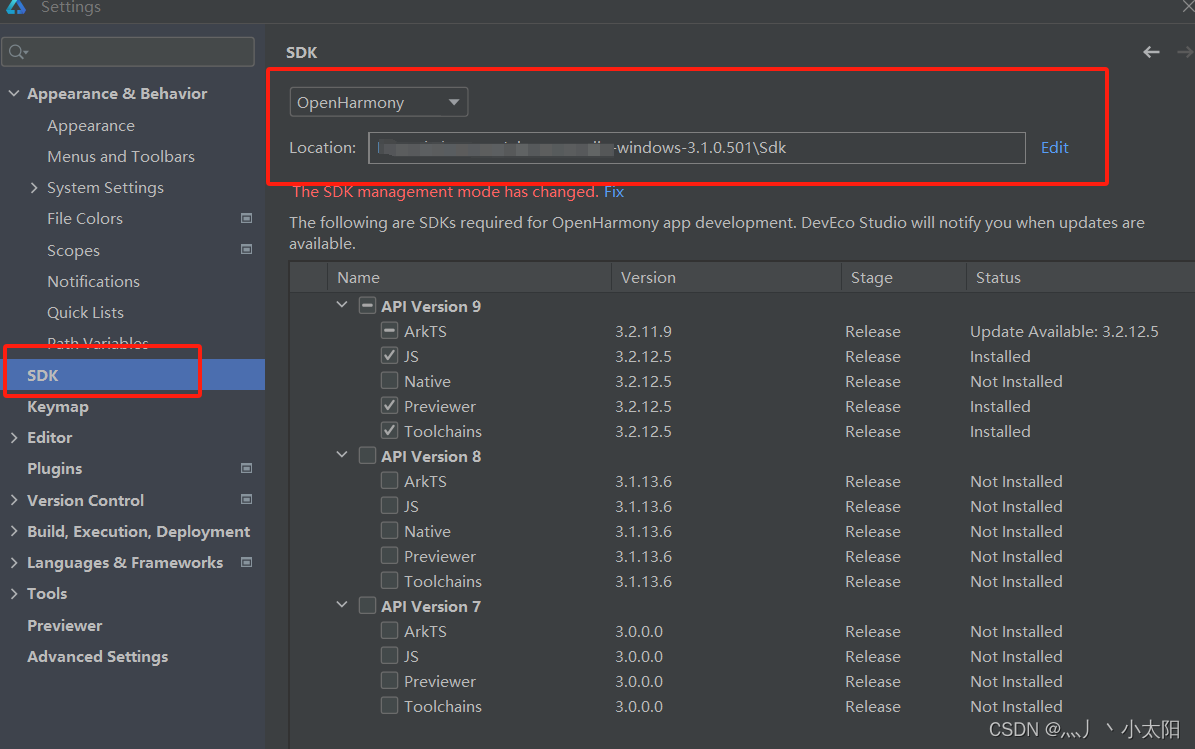Focus the settings search field
1195x749 pixels.
[128, 52]
